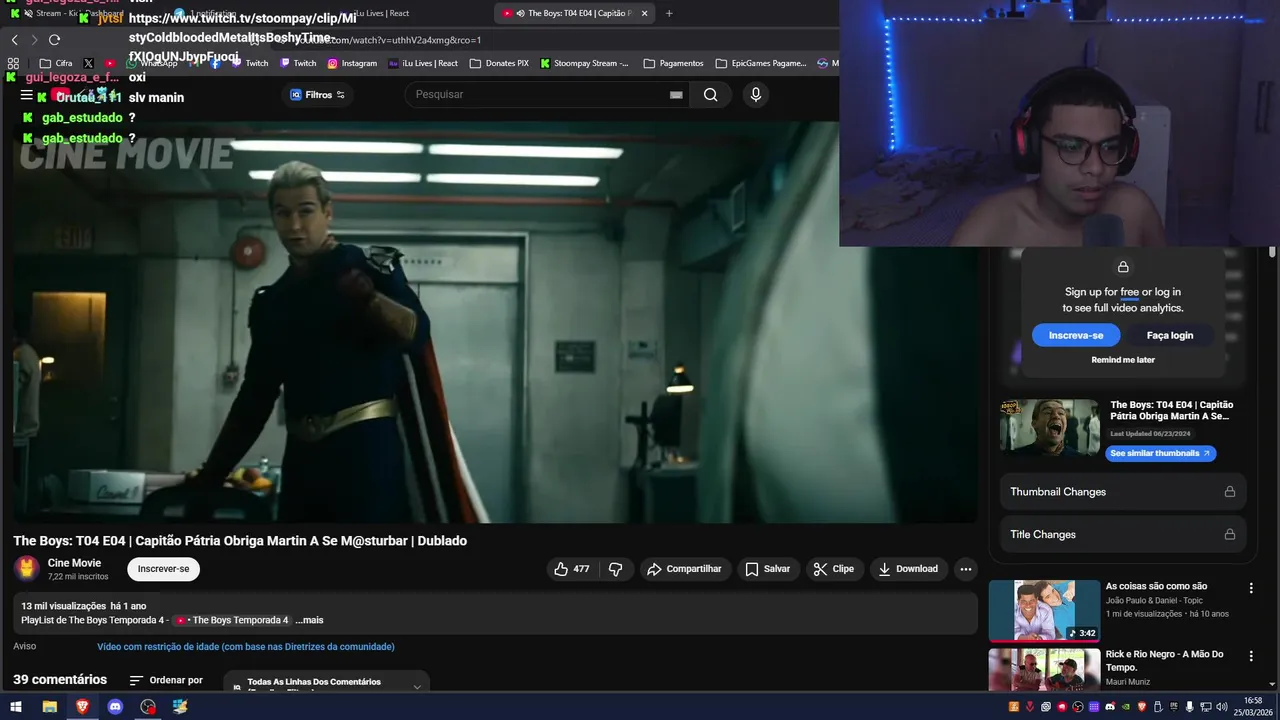Open Windows Start menu
The image size is (1280, 720).
click(x=16, y=706)
